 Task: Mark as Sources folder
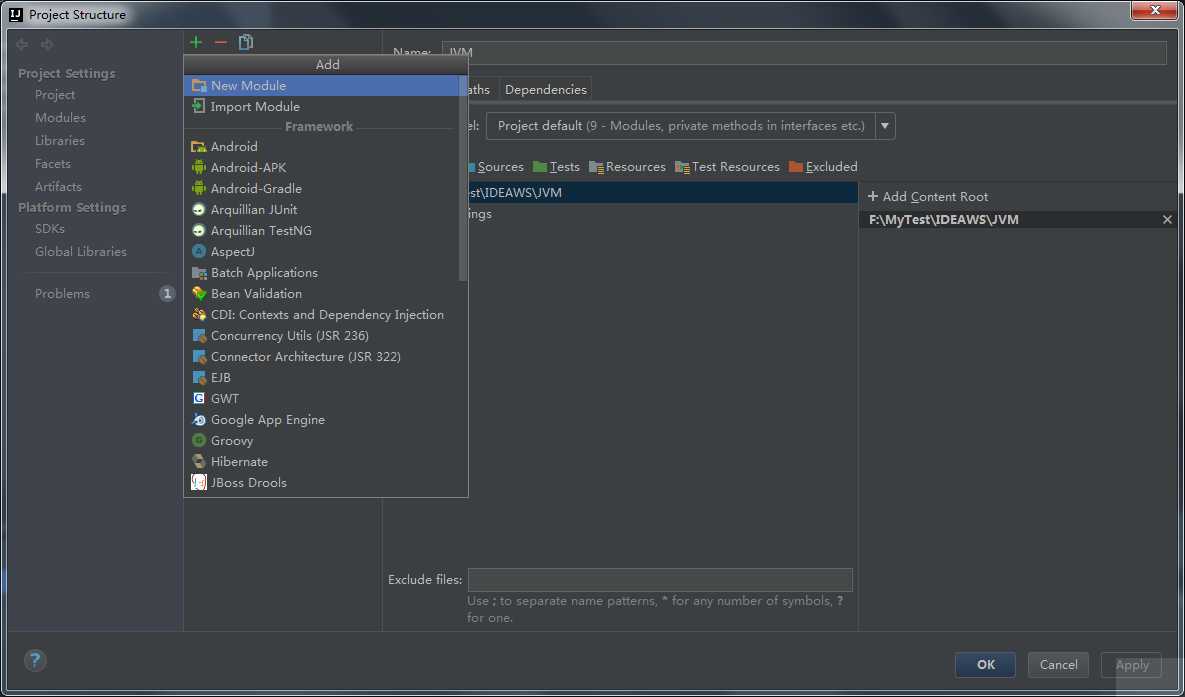pos(495,167)
